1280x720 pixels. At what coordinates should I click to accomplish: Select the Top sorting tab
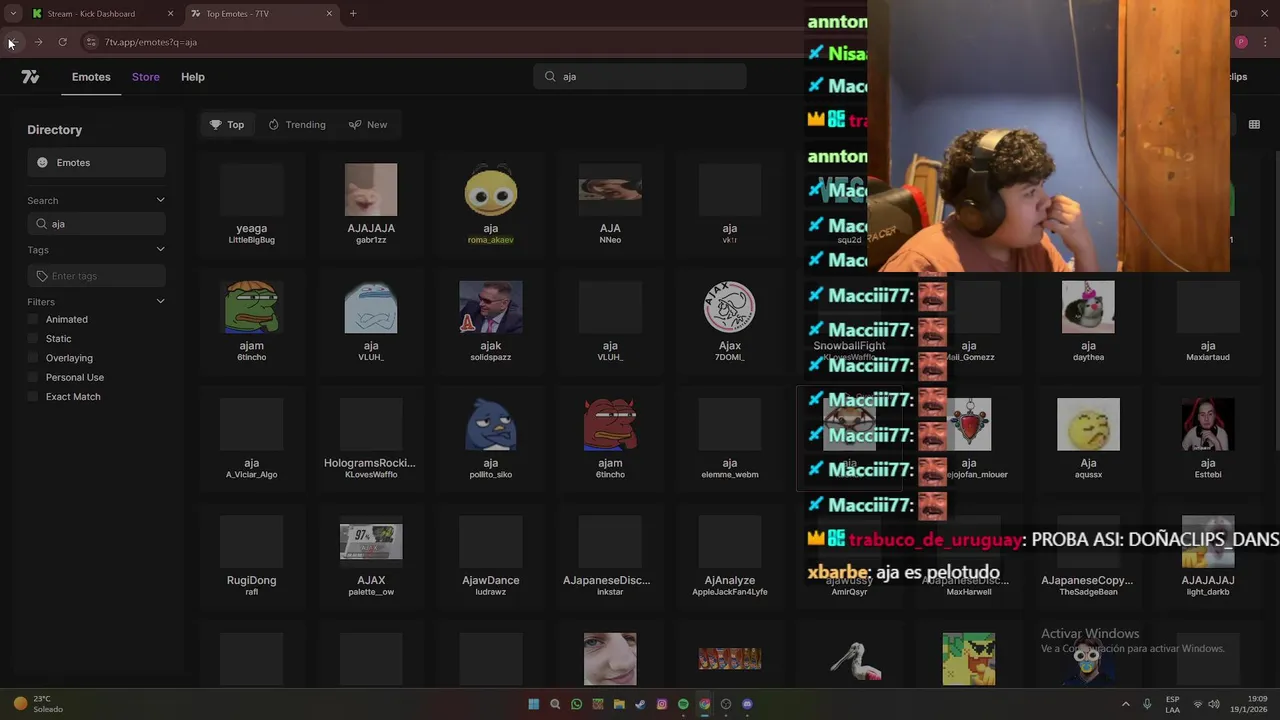tap(227, 125)
